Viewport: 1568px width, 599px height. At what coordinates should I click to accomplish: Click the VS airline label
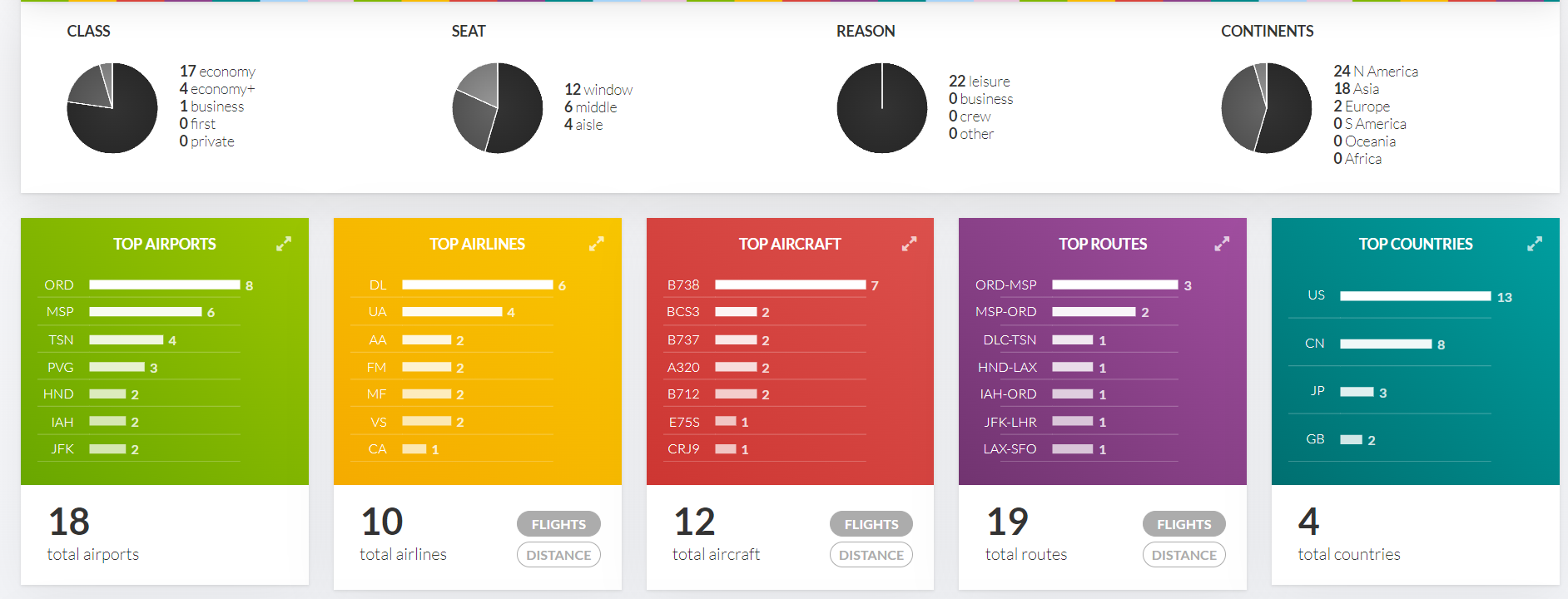coord(379,422)
